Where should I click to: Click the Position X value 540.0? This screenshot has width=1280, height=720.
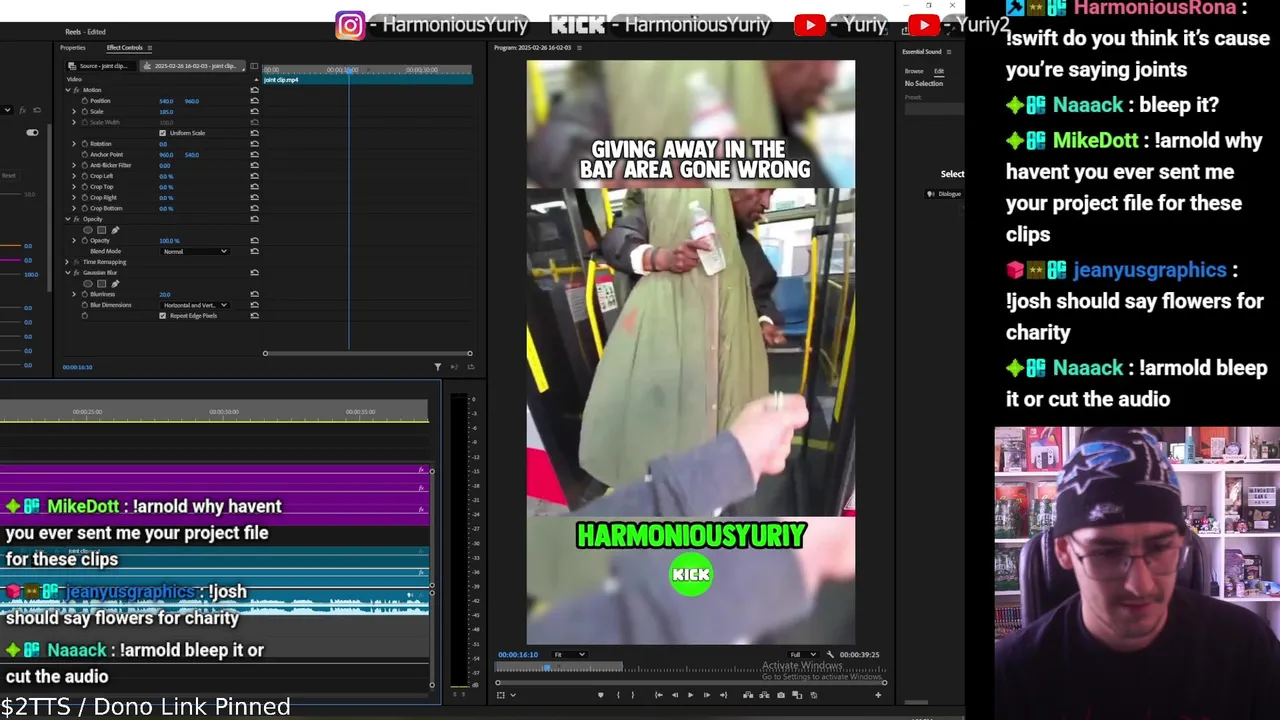(x=166, y=101)
